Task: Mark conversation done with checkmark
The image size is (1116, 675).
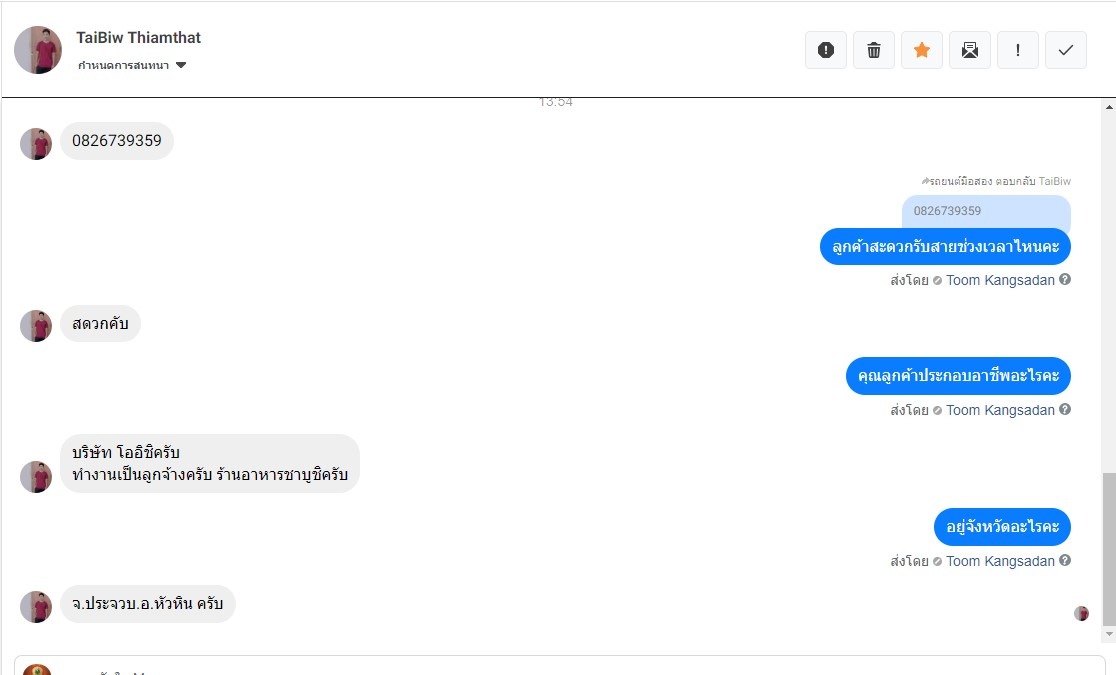Action: click(1066, 50)
